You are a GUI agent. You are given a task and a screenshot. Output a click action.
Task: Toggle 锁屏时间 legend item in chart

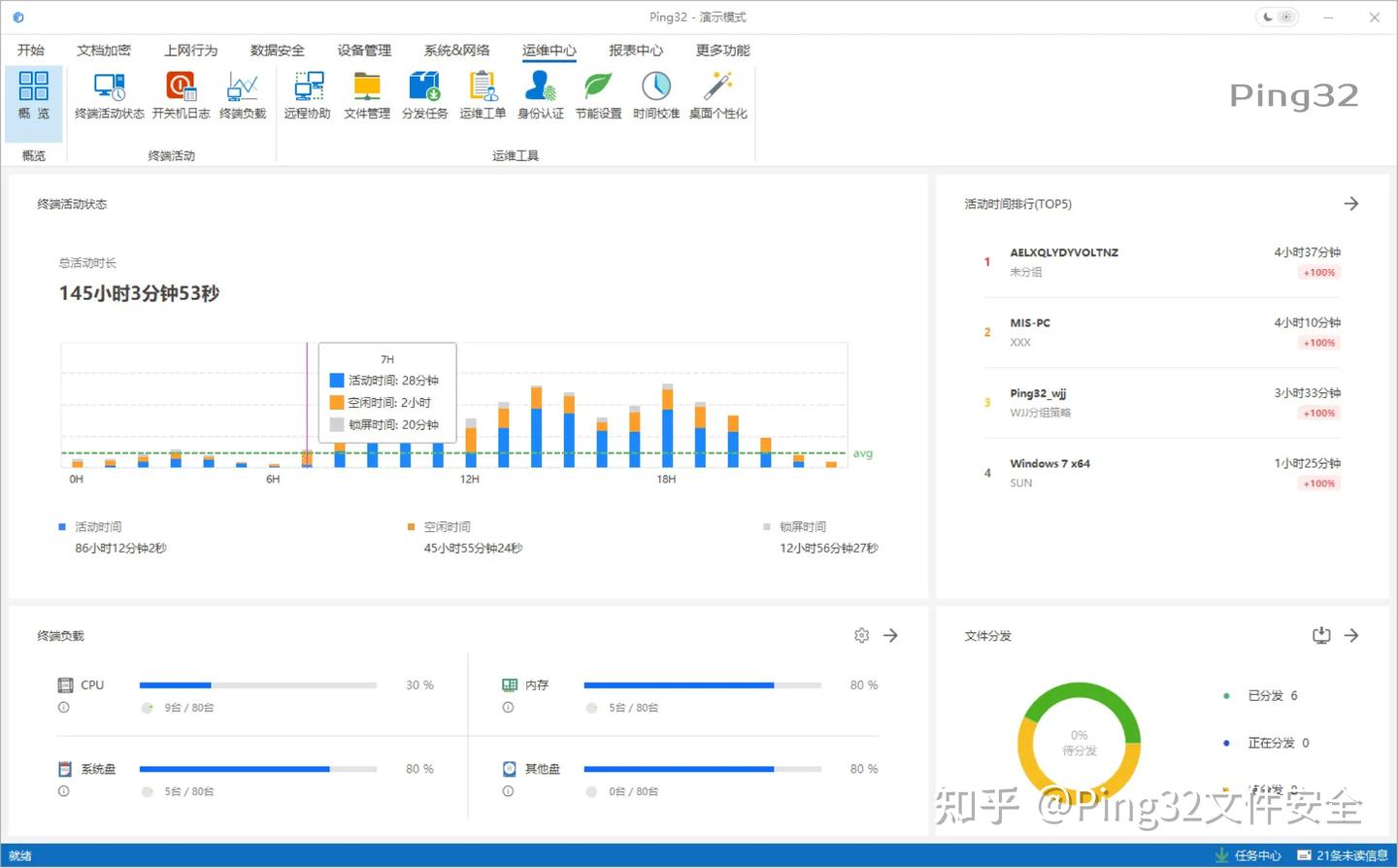[x=794, y=527]
